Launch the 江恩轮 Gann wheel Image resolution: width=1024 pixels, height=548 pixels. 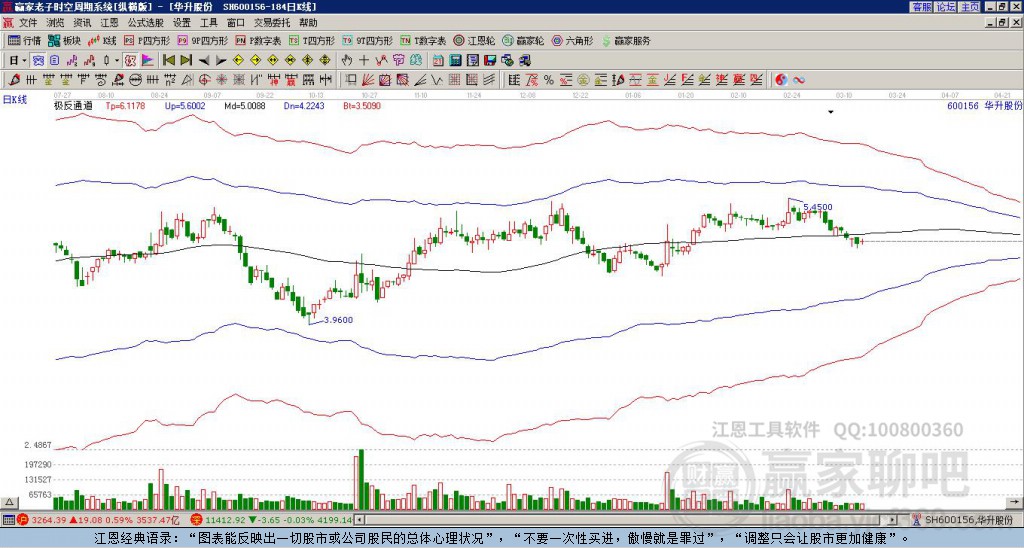(474, 40)
